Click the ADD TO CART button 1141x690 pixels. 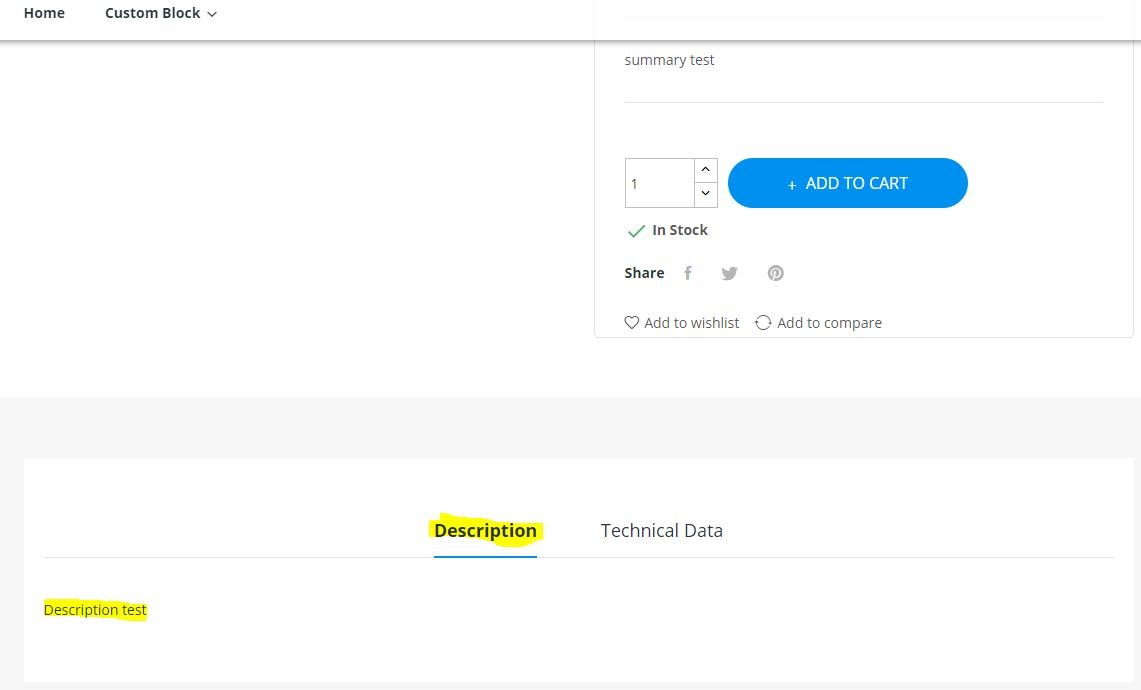[x=848, y=183]
